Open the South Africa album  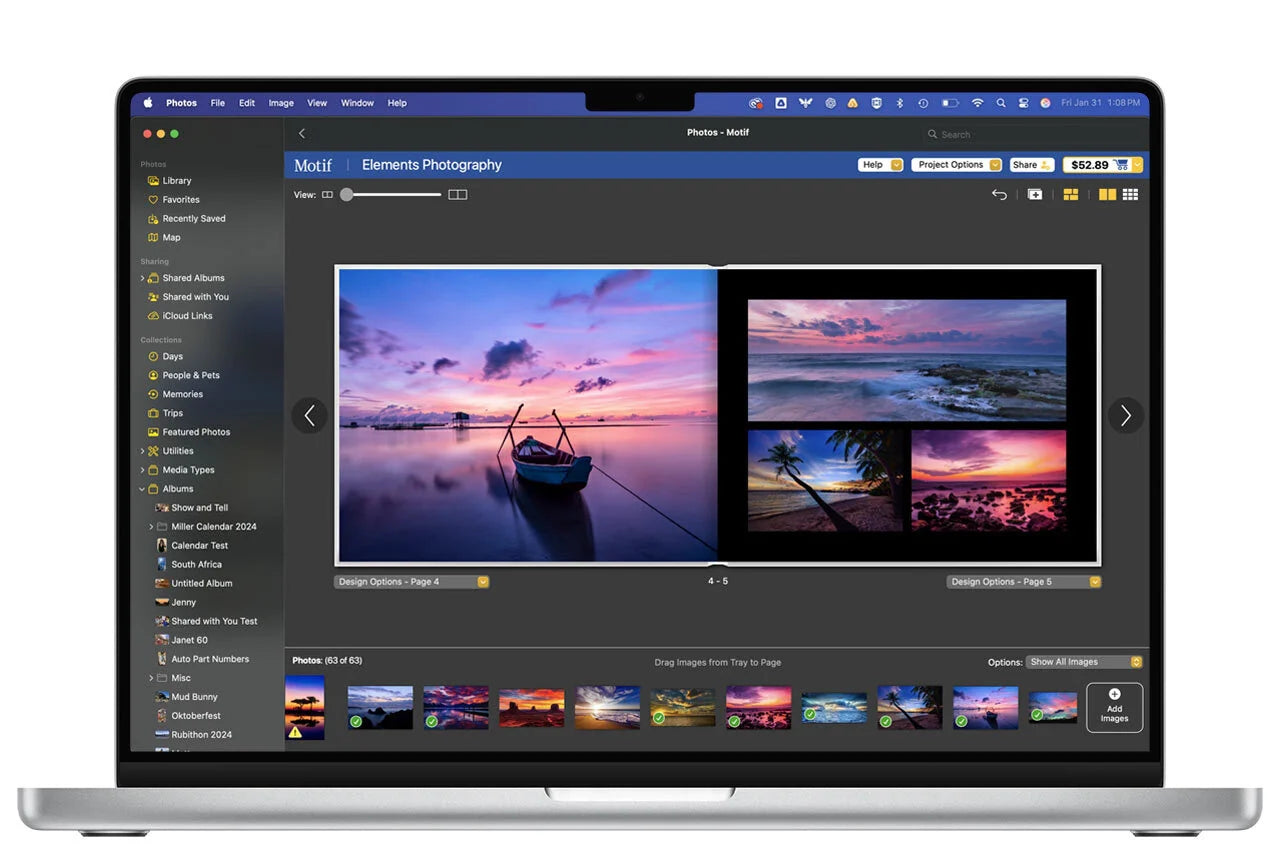188,565
